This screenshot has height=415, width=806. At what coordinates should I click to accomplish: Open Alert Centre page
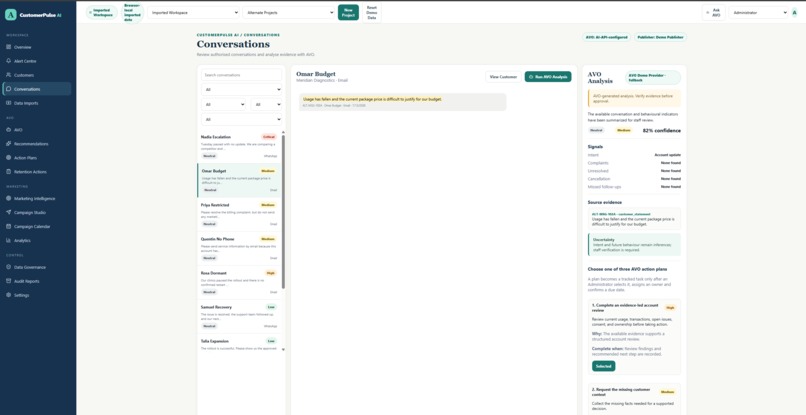[35, 61]
